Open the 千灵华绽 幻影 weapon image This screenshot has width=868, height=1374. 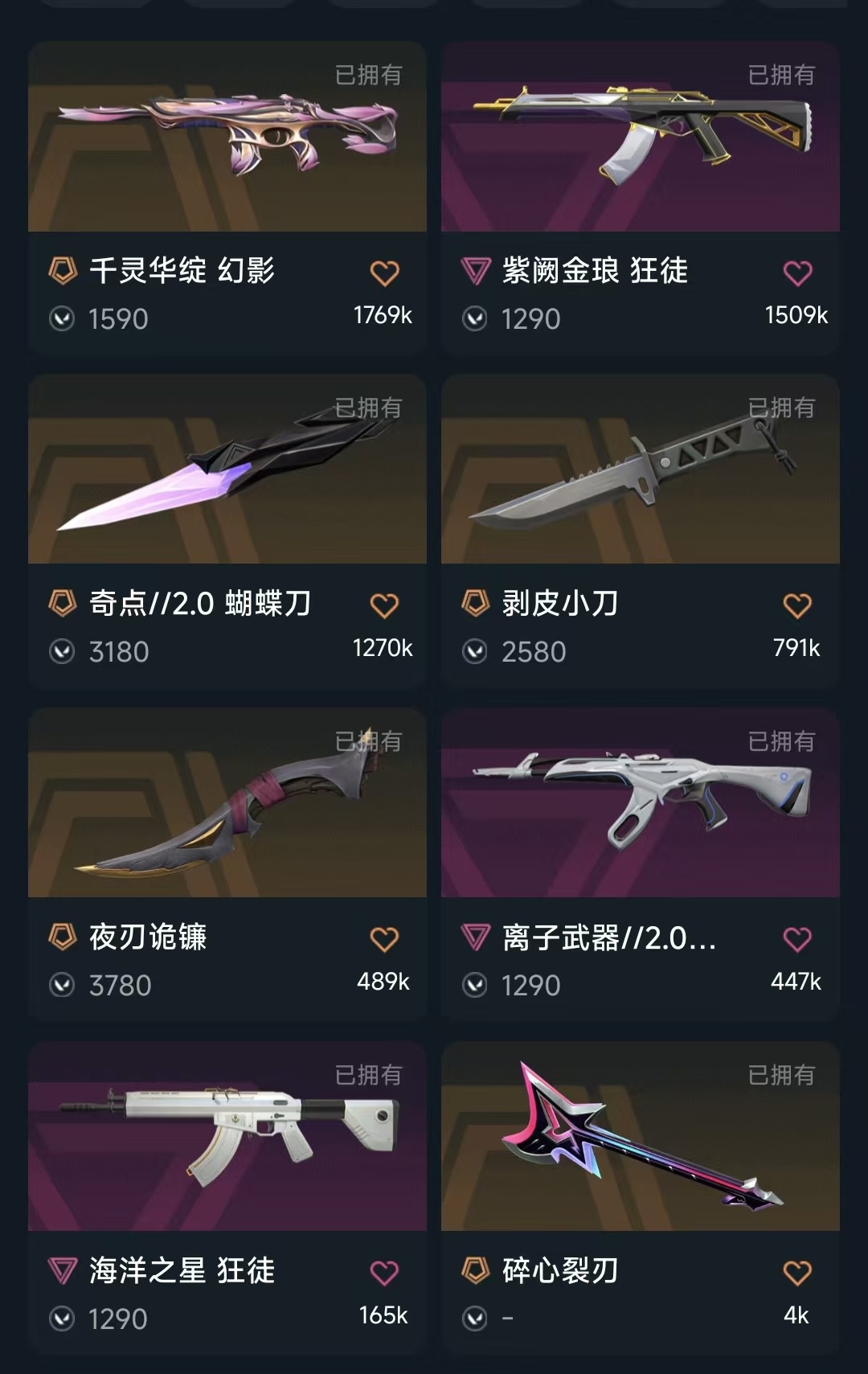227,137
